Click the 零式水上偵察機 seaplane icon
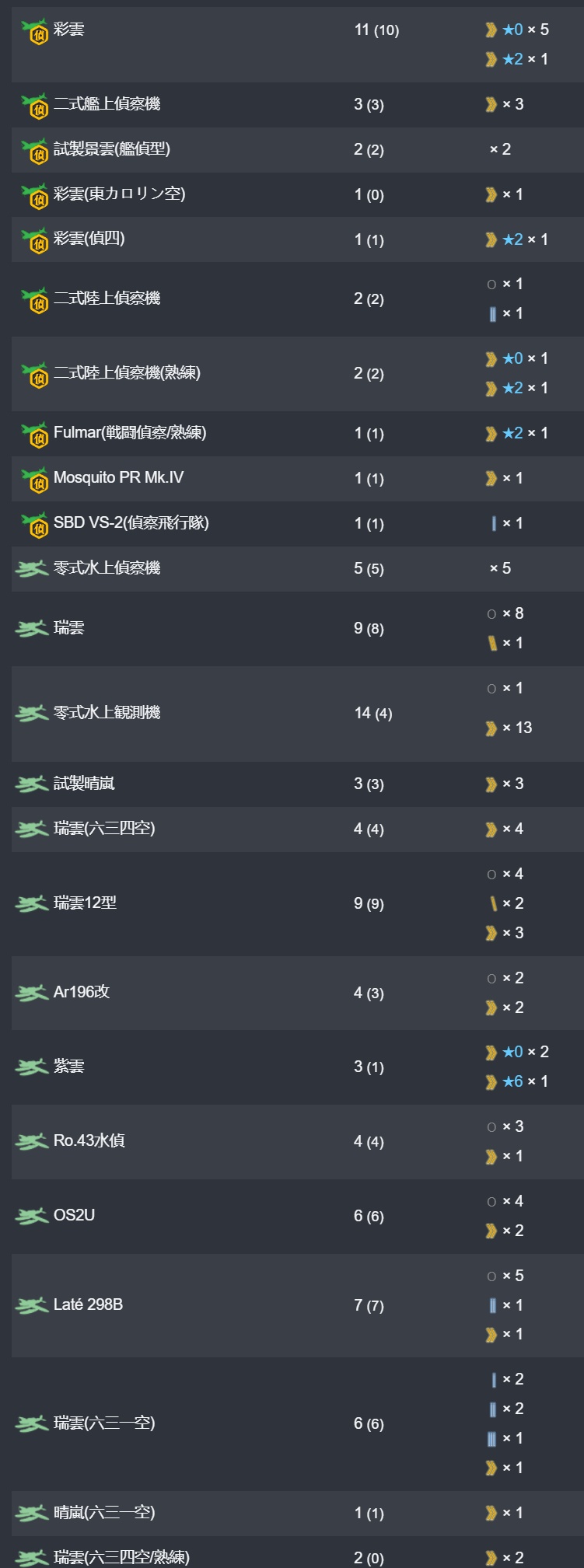The width and height of the screenshot is (584, 1568). click(x=31, y=569)
